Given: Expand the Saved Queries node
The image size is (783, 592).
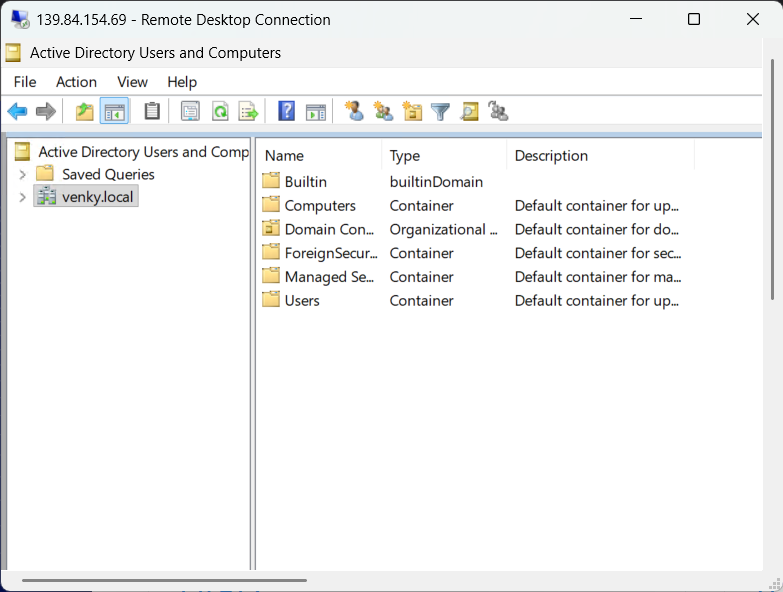Looking at the screenshot, I should [22, 174].
